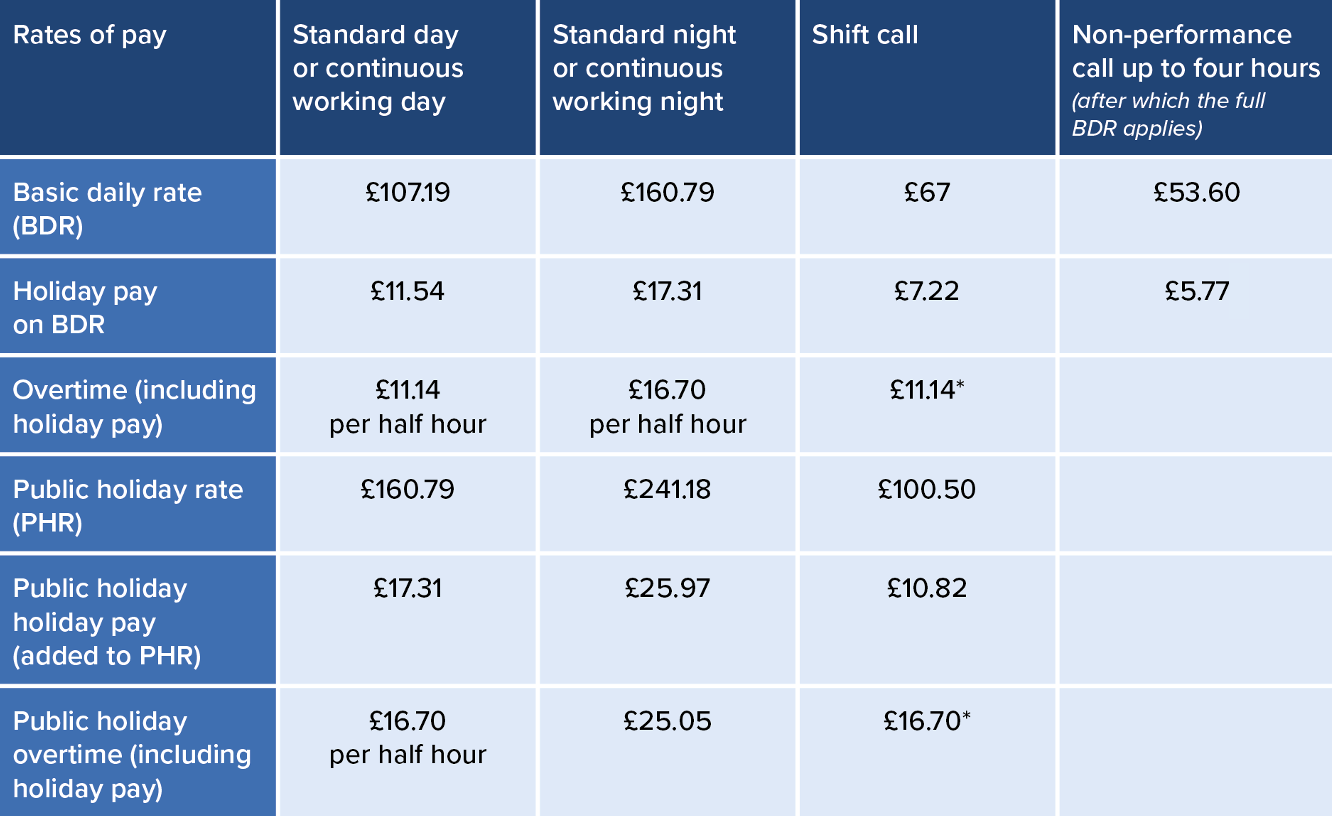Select the £25.97 public holiday pay cell
This screenshot has width=1332, height=816.
[668, 588]
